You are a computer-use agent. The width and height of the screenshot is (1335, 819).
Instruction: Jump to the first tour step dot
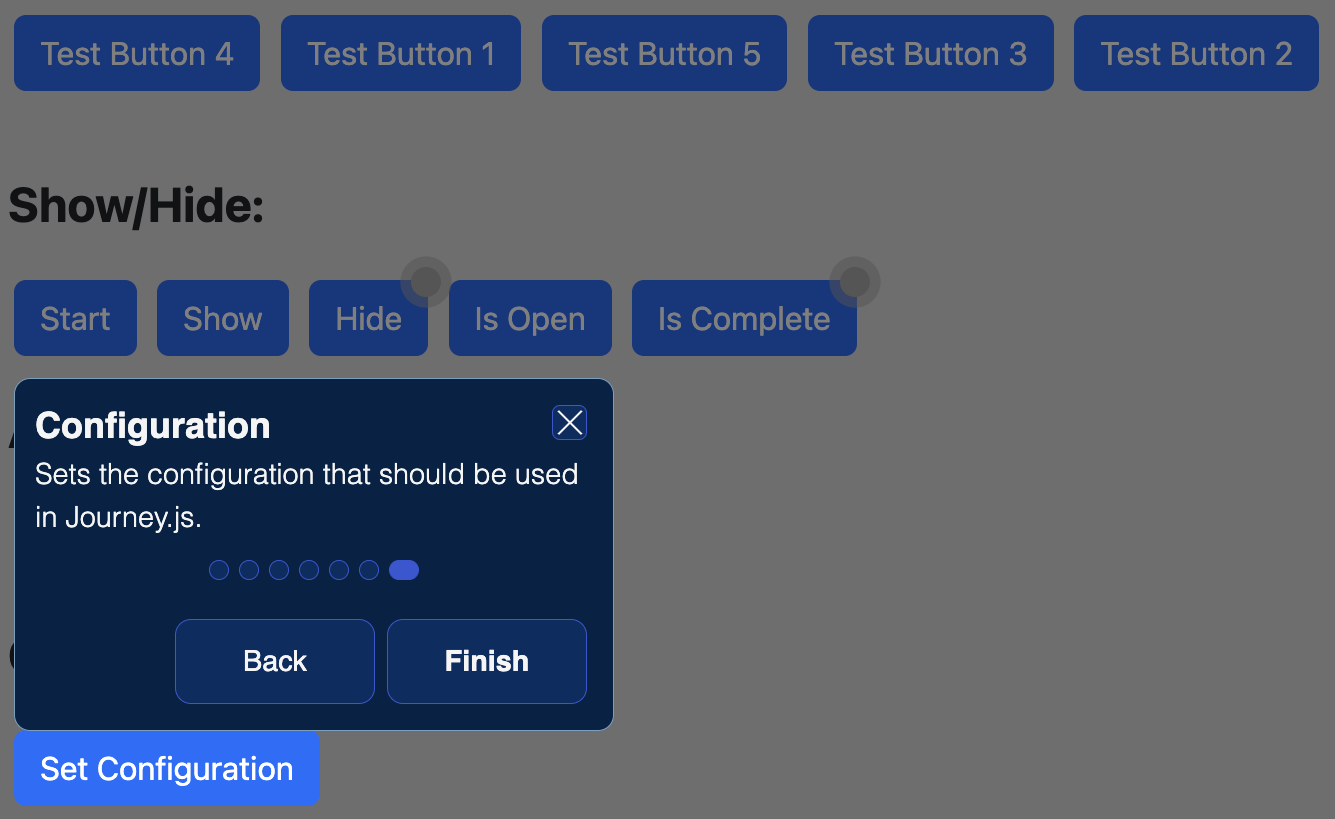click(219, 570)
